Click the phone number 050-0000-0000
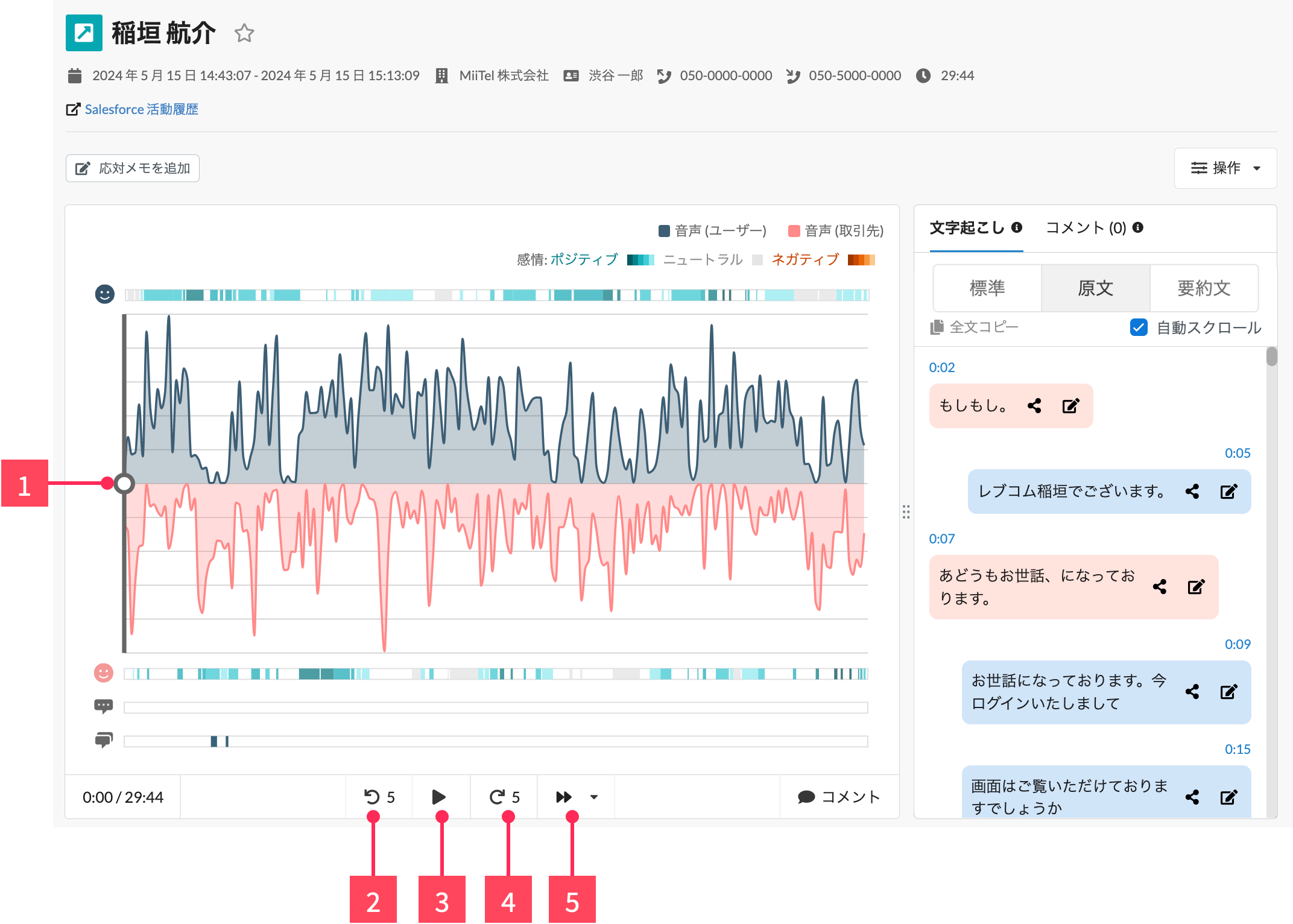Image resolution: width=1293 pixels, height=924 pixels. pos(726,75)
